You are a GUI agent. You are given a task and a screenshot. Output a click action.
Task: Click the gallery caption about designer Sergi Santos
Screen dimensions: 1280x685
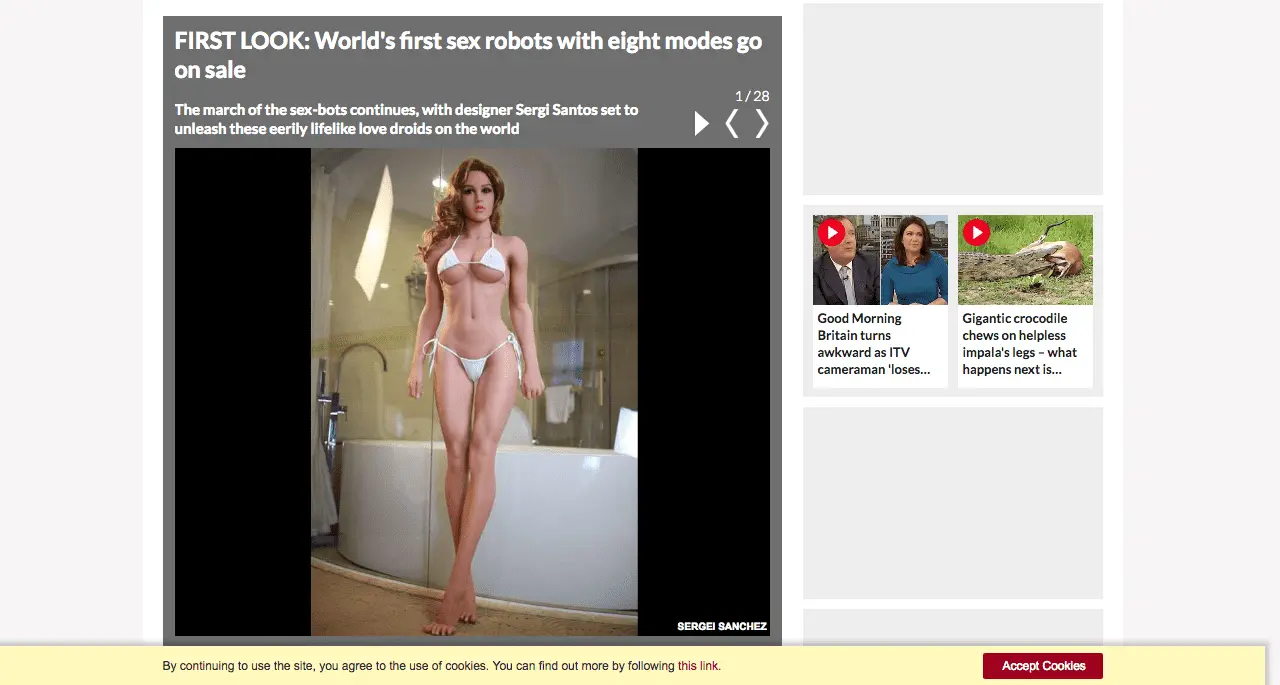[406, 119]
